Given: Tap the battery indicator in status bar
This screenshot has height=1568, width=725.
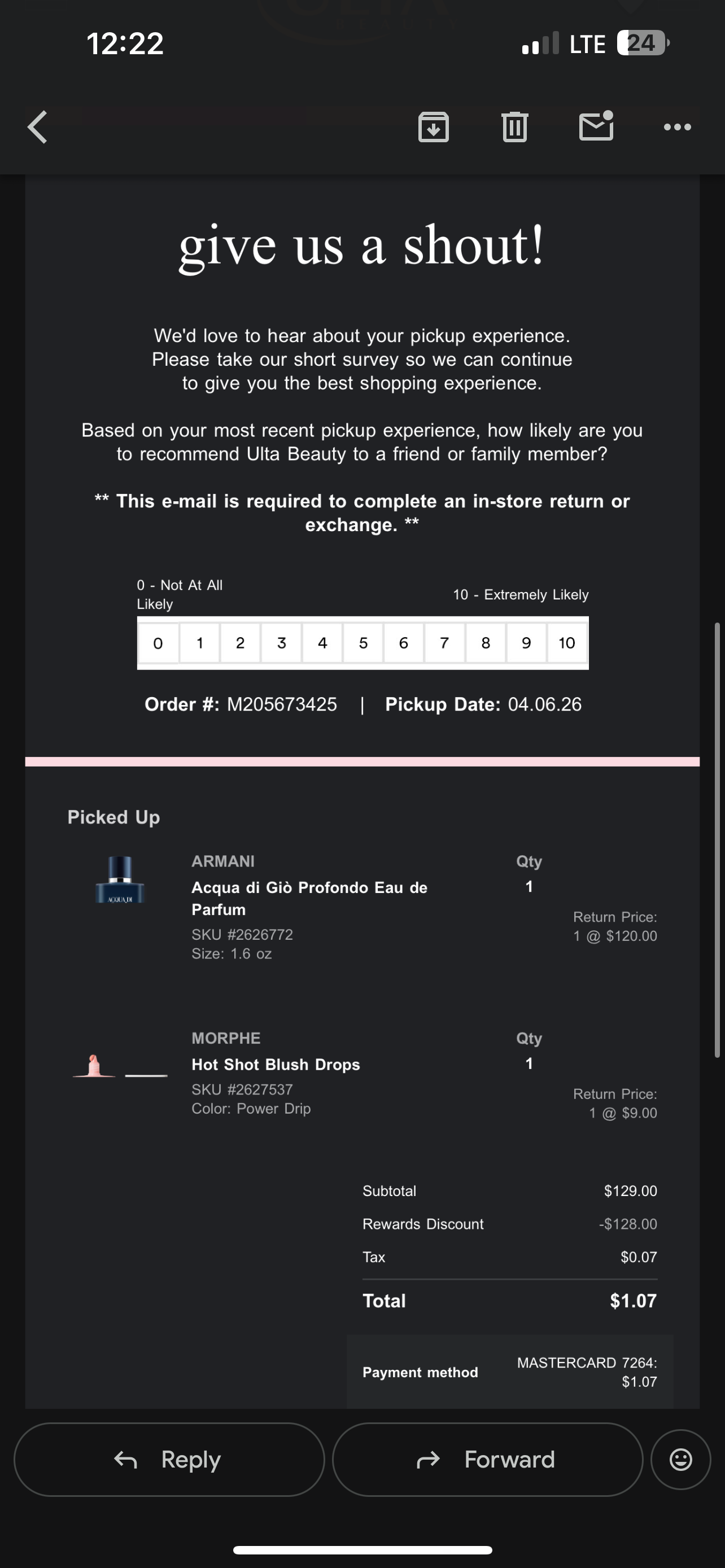Looking at the screenshot, I should (x=642, y=43).
